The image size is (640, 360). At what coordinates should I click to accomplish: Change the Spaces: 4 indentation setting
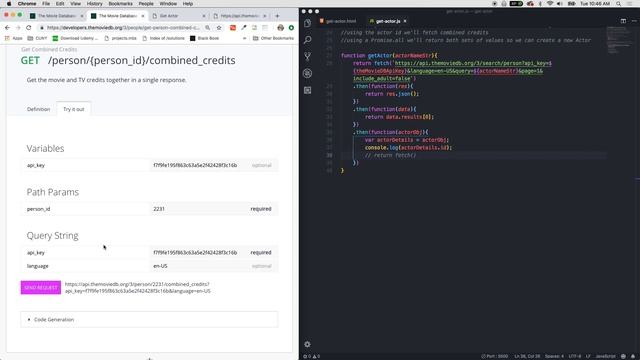(554, 356)
